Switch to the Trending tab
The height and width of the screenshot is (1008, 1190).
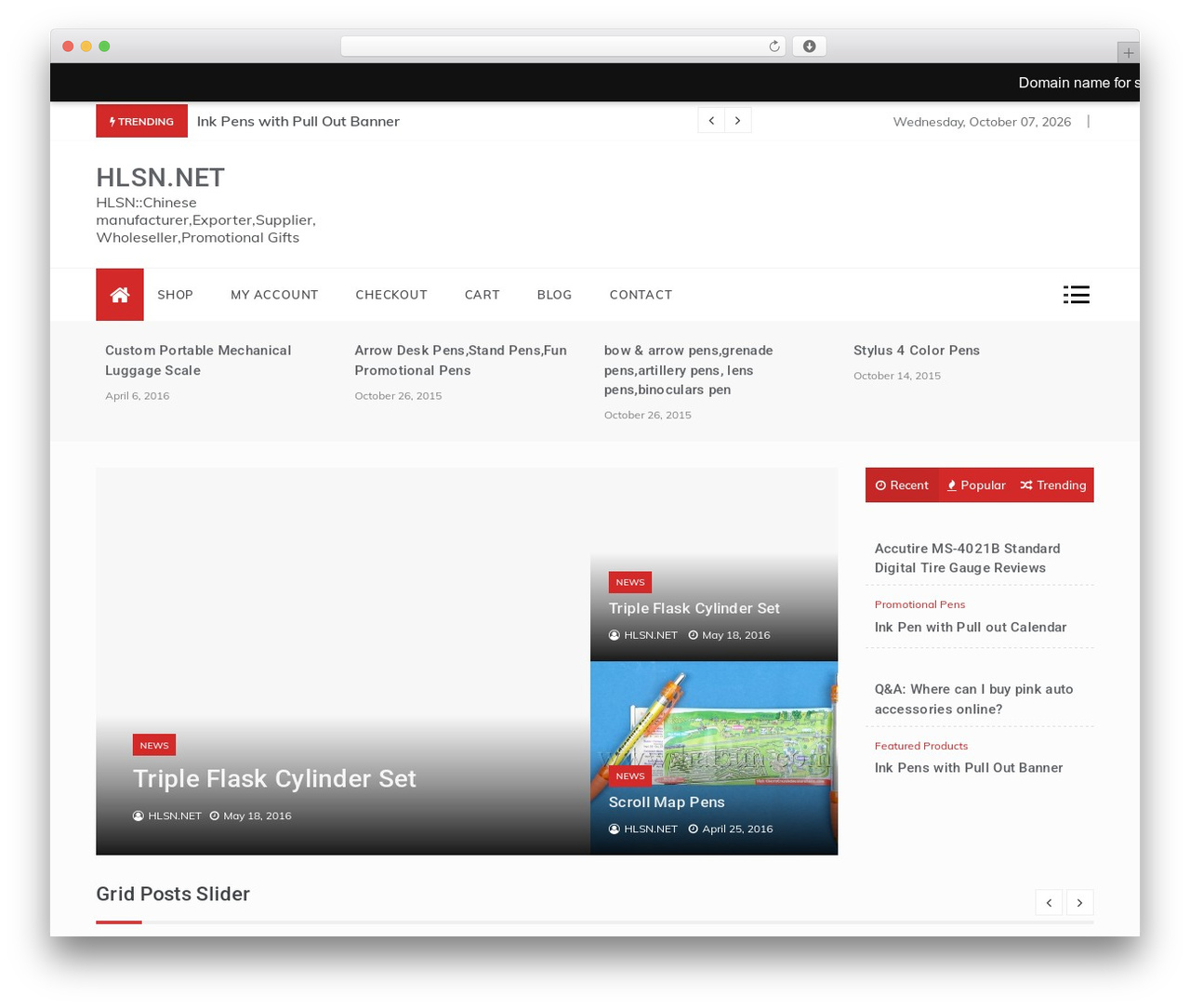[1053, 485]
